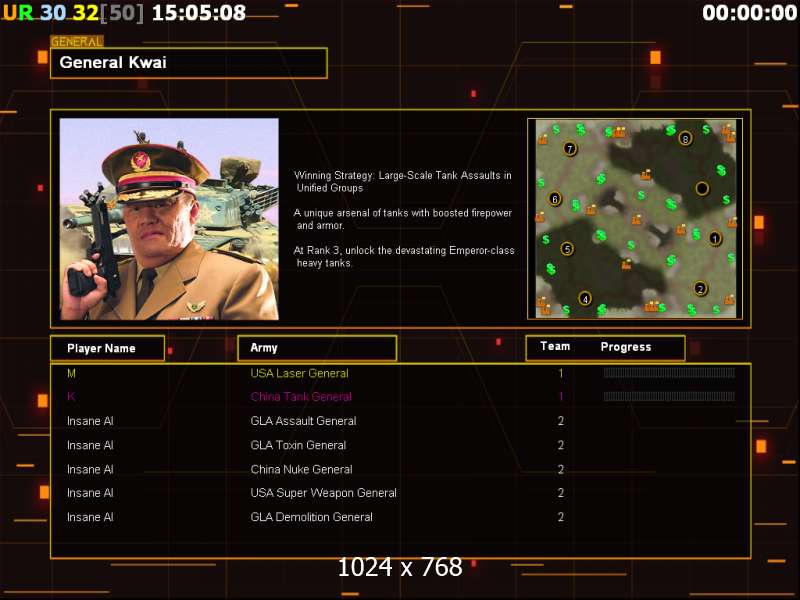Image resolution: width=800 pixels, height=600 pixels.
Task: Click the UR indicator in top-left overlay
Action: coord(18,13)
